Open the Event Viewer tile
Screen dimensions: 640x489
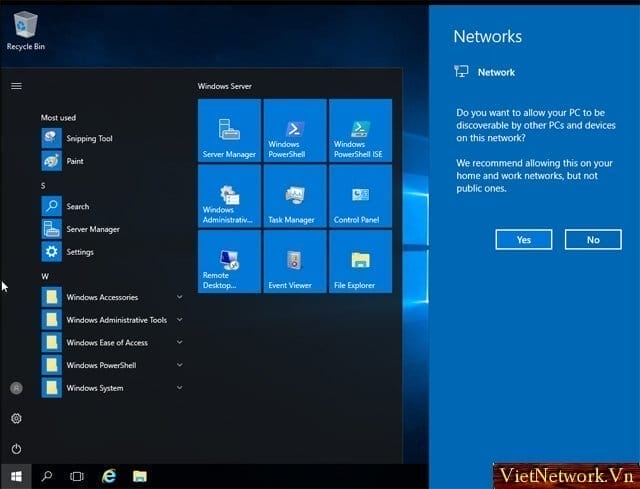(x=295, y=262)
